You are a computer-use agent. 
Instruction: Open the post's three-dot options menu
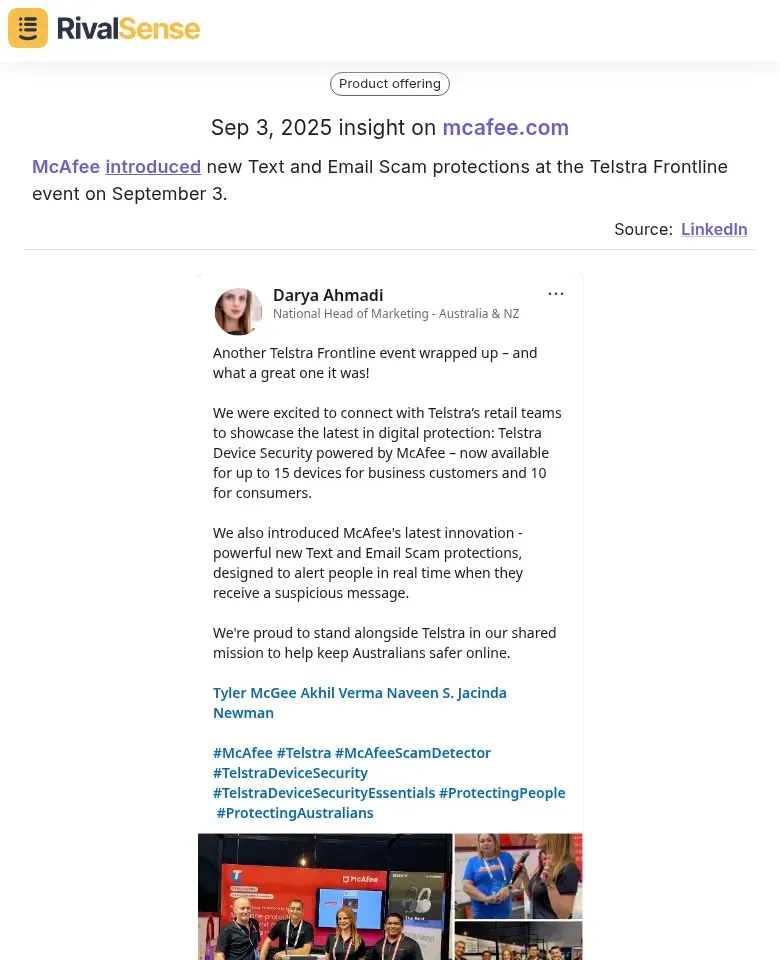coord(555,294)
